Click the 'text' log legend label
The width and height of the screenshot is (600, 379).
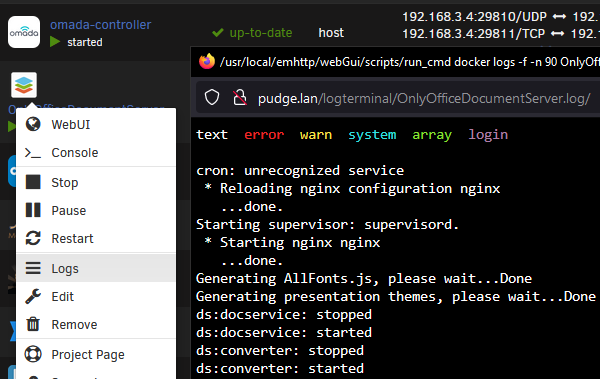click(x=212, y=134)
